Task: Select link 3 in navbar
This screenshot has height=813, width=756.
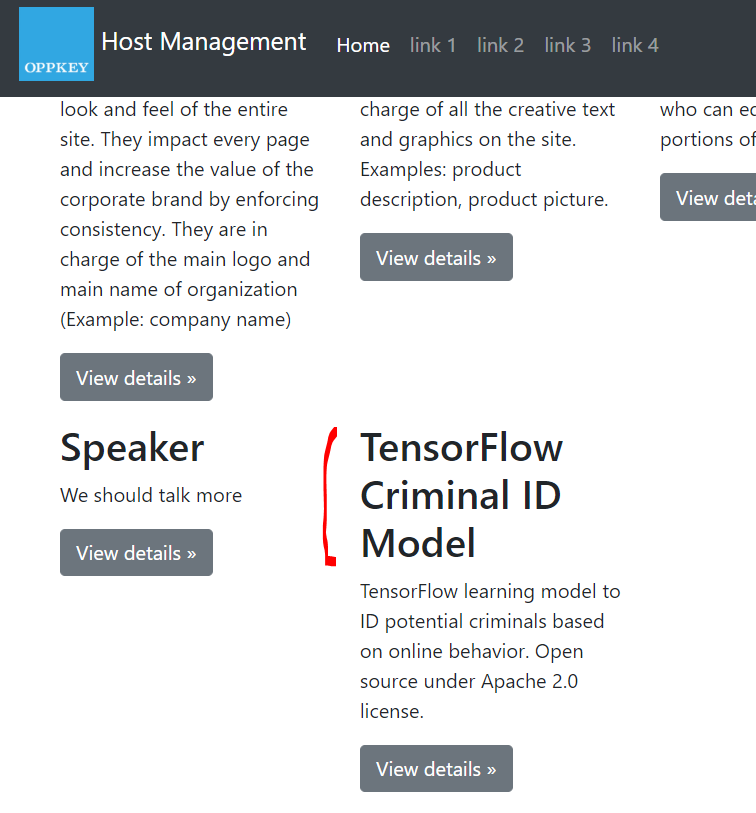Action: point(568,46)
